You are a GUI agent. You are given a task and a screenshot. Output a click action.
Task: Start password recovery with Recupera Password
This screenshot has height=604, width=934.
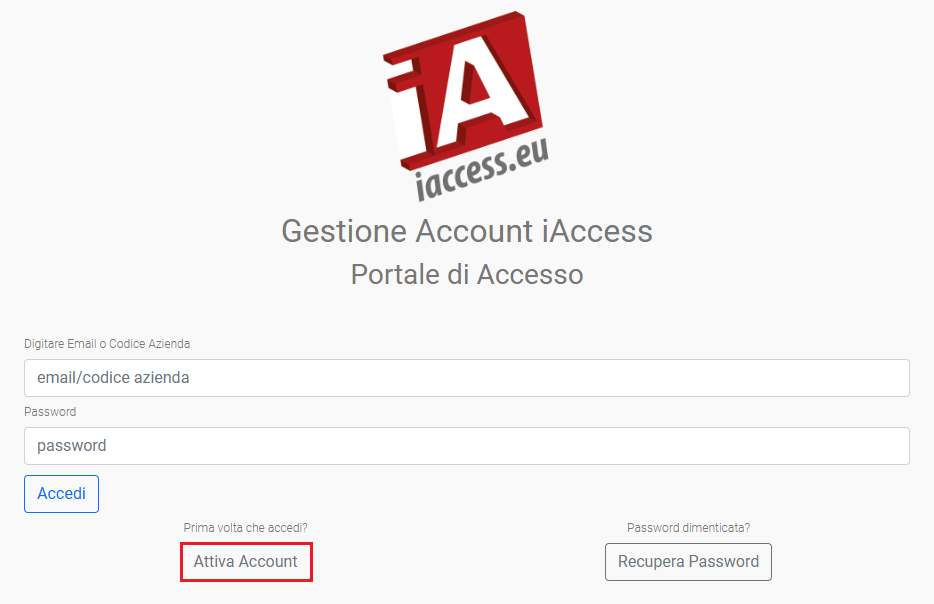(689, 562)
